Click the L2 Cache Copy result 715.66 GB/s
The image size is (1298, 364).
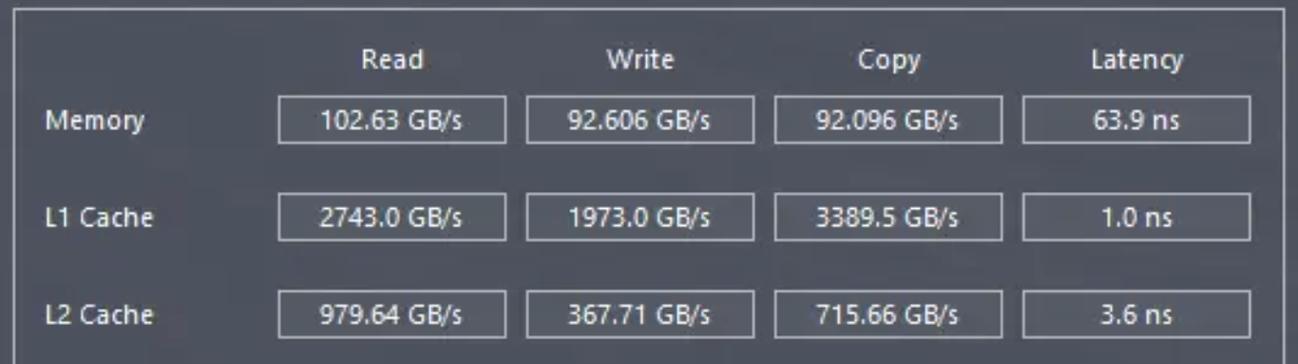point(888,314)
